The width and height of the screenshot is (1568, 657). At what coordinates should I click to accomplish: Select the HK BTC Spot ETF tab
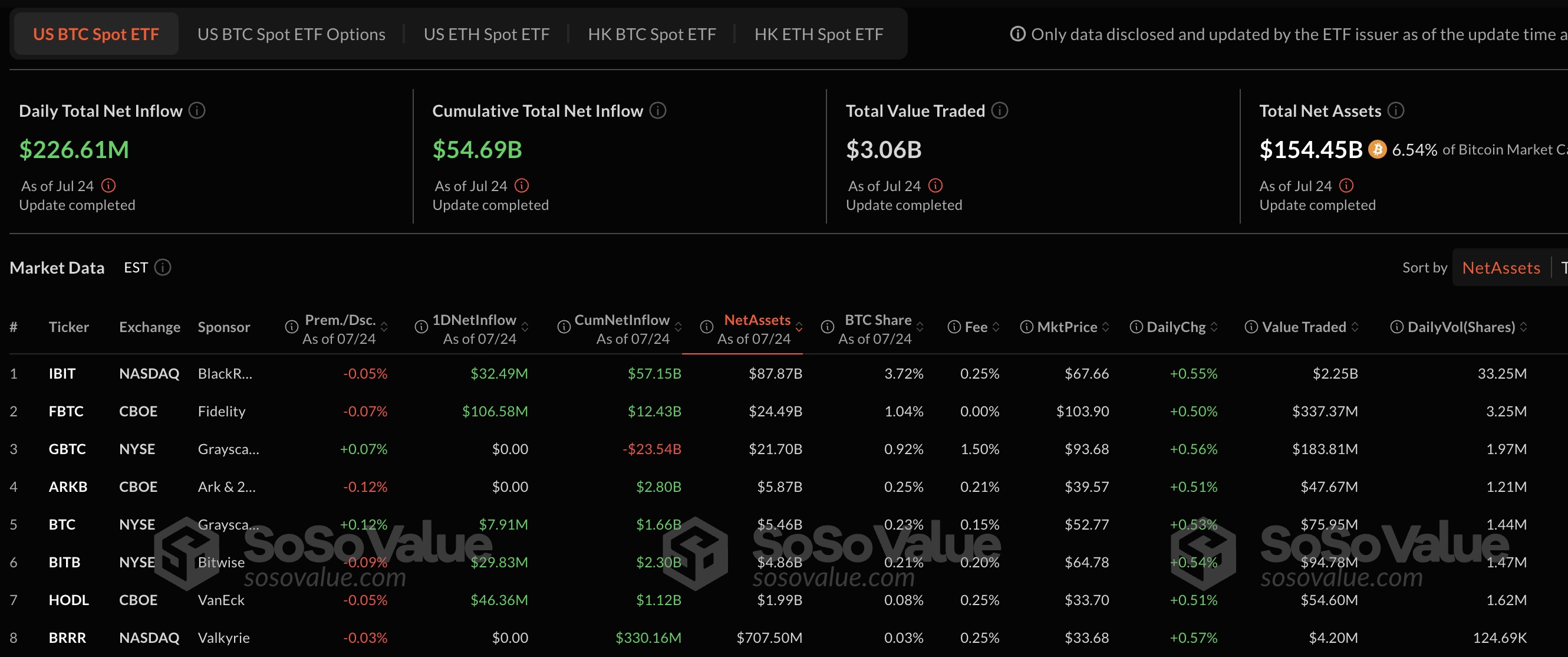tap(651, 34)
